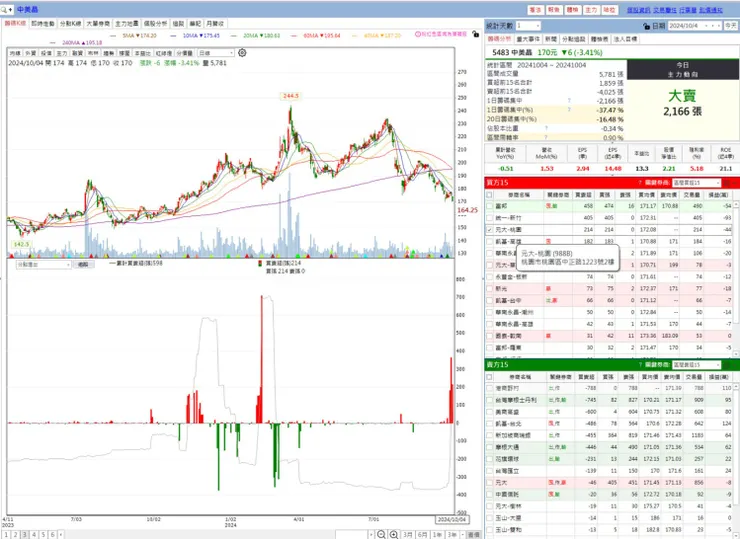Image resolution: width=740 pixels, height=539 pixels.
Task: Click scroll-up arrow of the 賣方15 table
Action: tap(736, 387)
